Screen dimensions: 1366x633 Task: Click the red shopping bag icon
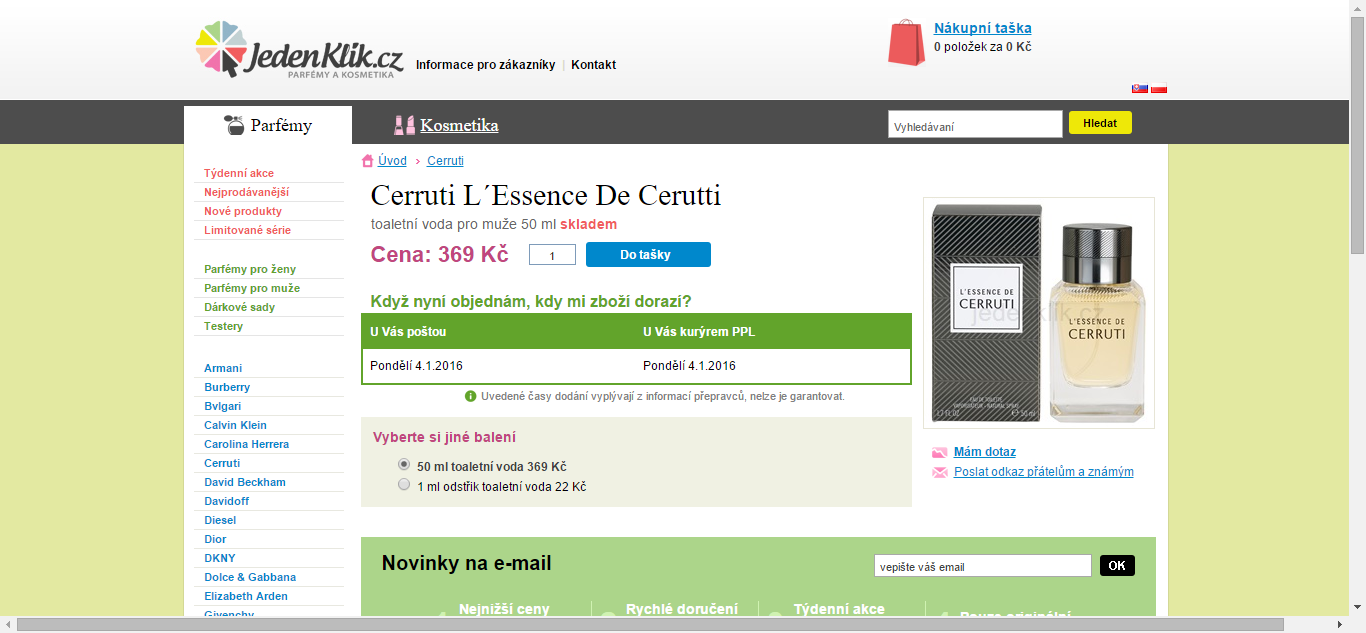[x=907, y=43]
